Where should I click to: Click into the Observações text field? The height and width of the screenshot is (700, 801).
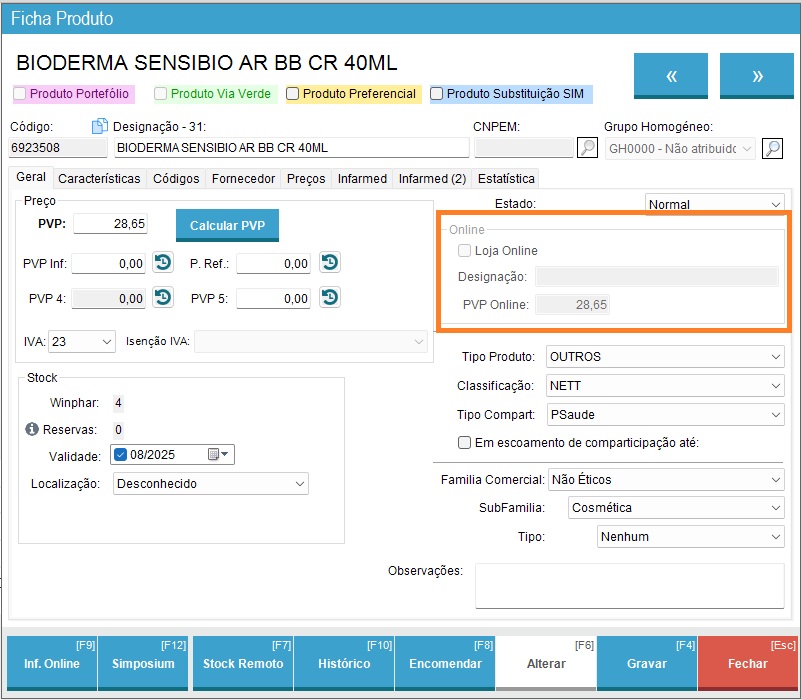[x=629, y=585]
